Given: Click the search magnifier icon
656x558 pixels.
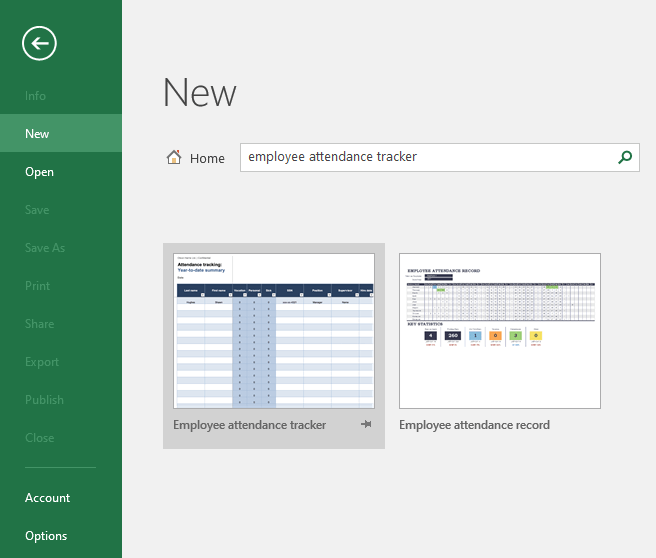Looking at the screenshot, I should (625, 157).
